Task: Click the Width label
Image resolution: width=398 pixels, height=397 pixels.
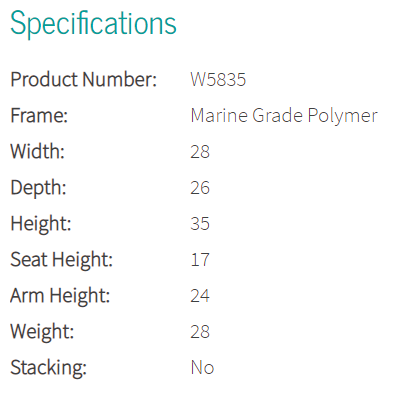Action: point(37,152)
